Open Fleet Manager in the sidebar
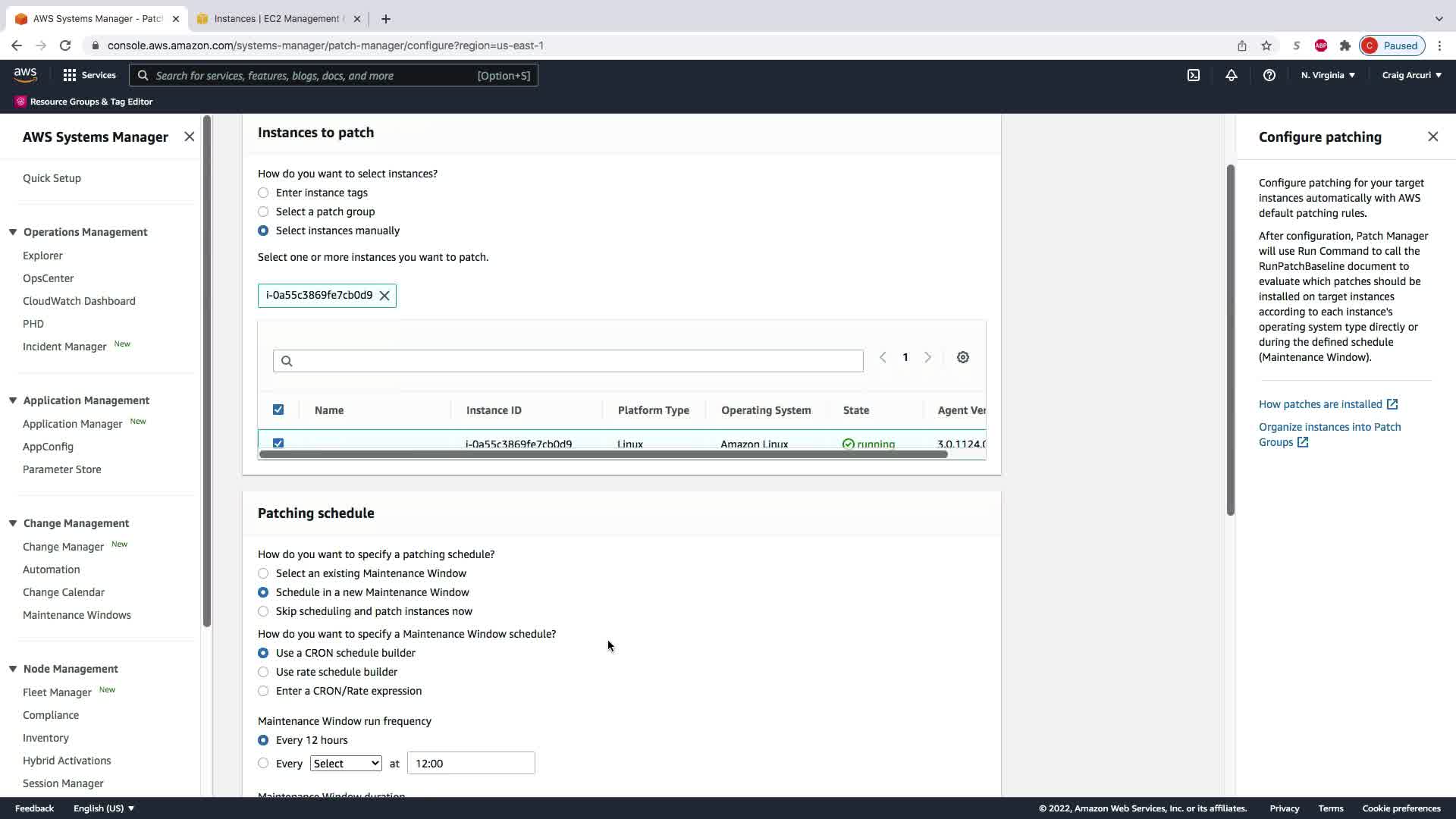Screen dimensions: 1456x819 [x=57, y=692]
